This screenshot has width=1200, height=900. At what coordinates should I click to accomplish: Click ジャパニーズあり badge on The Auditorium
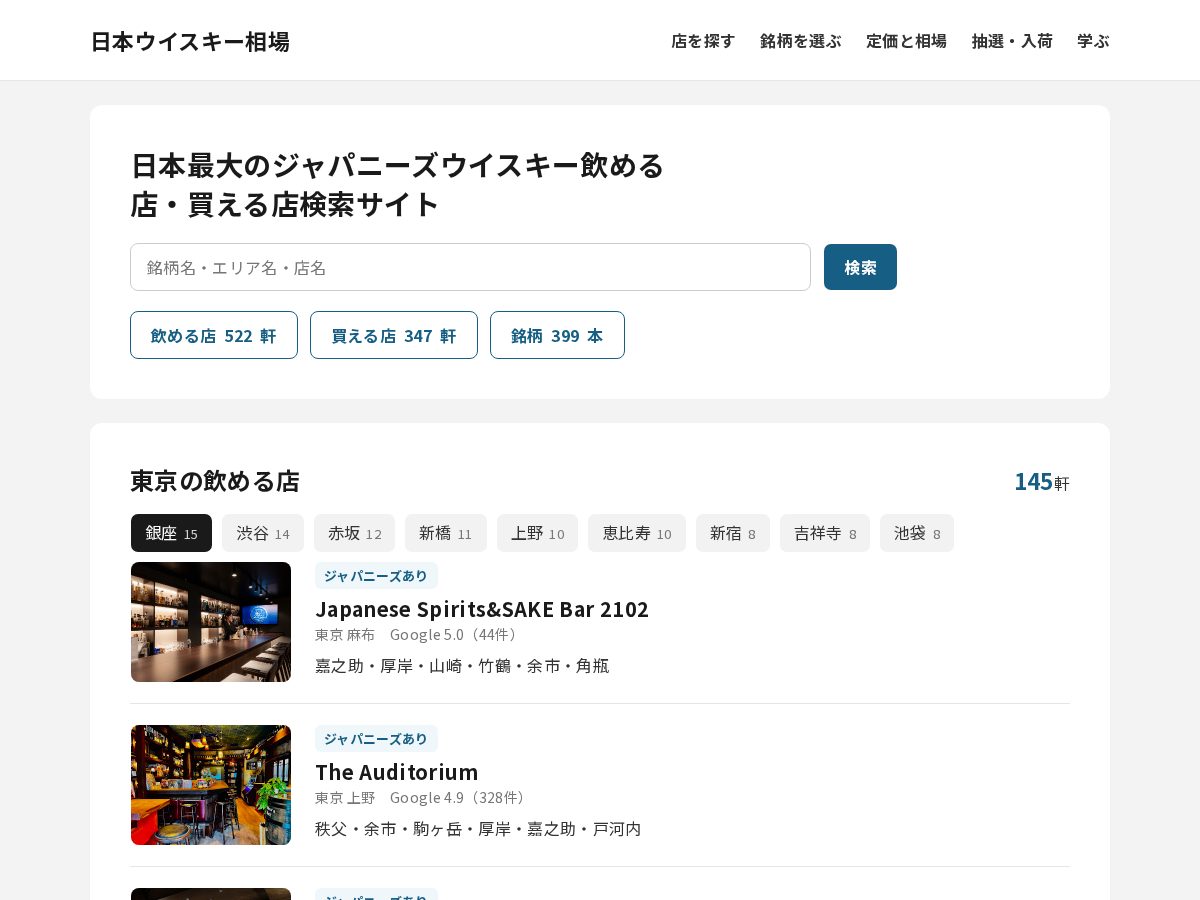pyautogui.click(x=376, y=738)
